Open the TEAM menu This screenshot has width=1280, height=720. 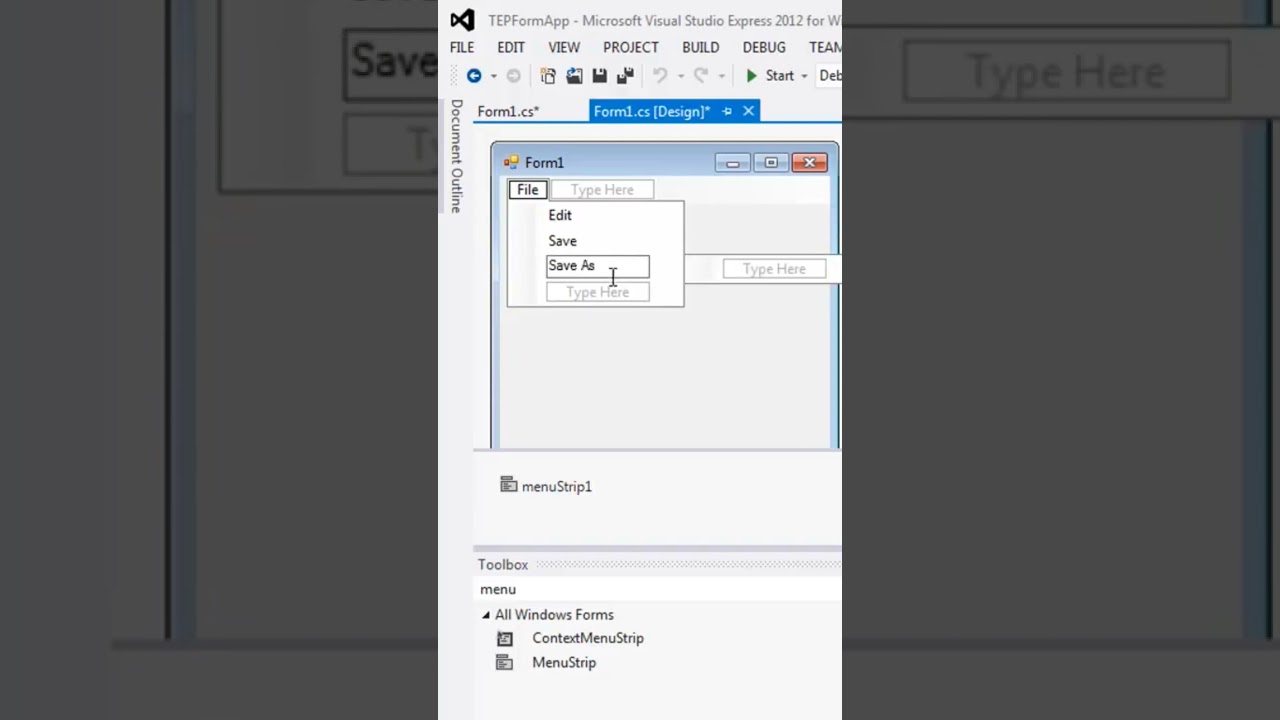tap(825, 47)
